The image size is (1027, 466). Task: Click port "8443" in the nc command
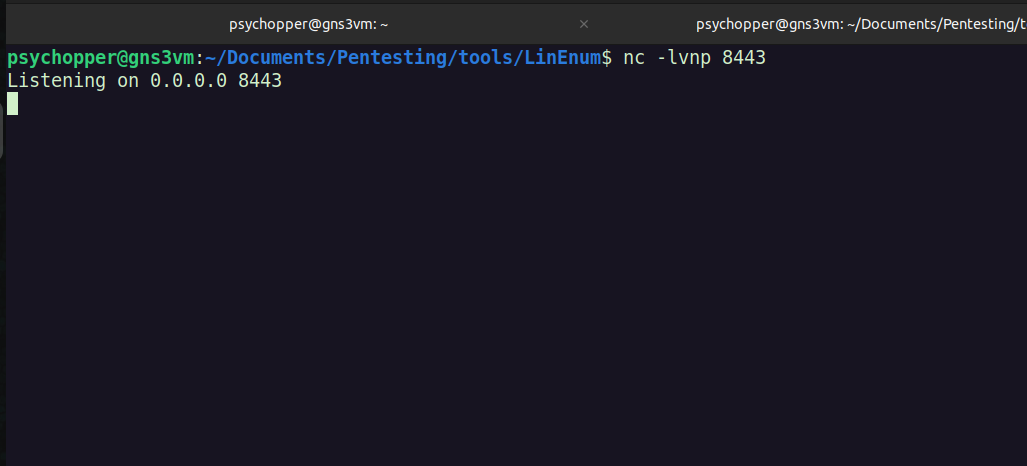(743, 58)
